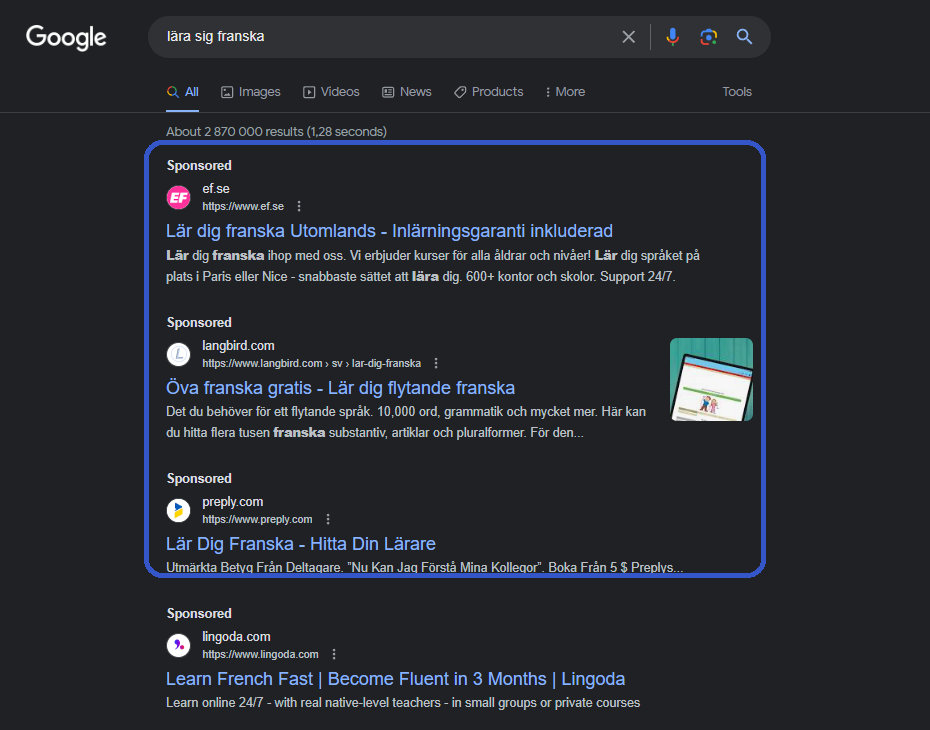Open 'Öva franska gratis' Langbird link

340,388
